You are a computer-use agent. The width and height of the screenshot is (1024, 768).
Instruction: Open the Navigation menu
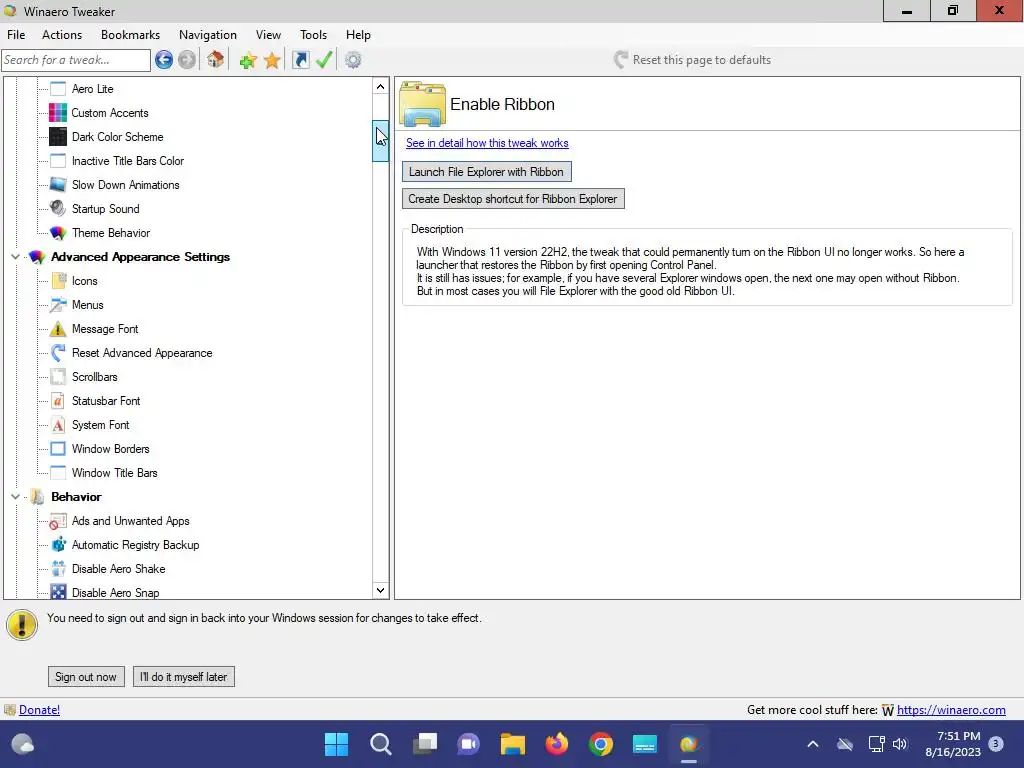point(208,35)
